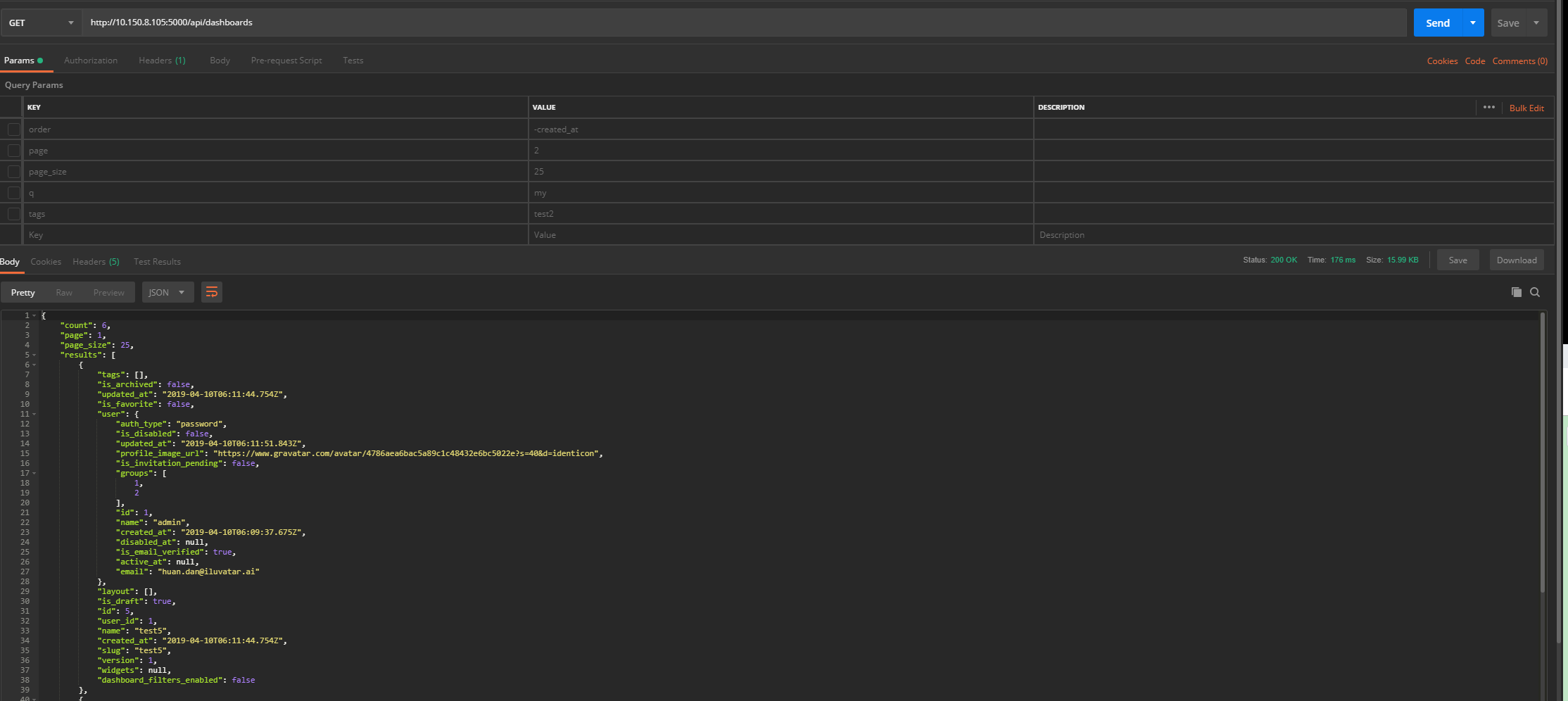Open the Cookies manager
This screenshot has height=701, width=1568.
pos(1442,61)
